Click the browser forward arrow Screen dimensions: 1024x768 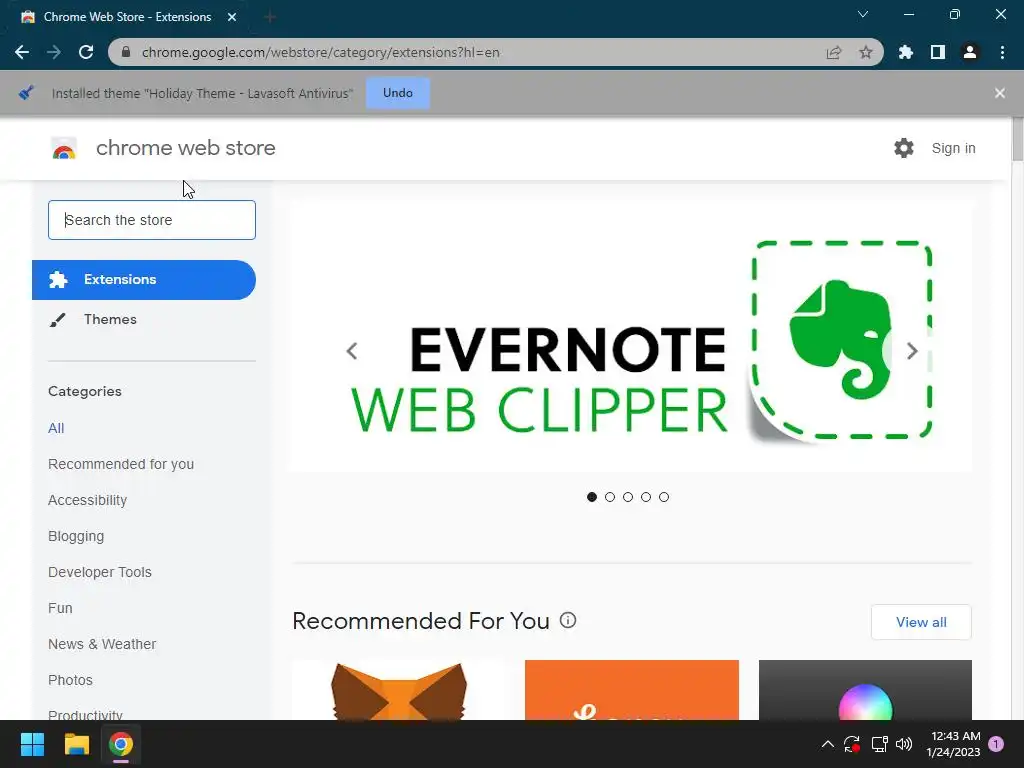(54, 52)
